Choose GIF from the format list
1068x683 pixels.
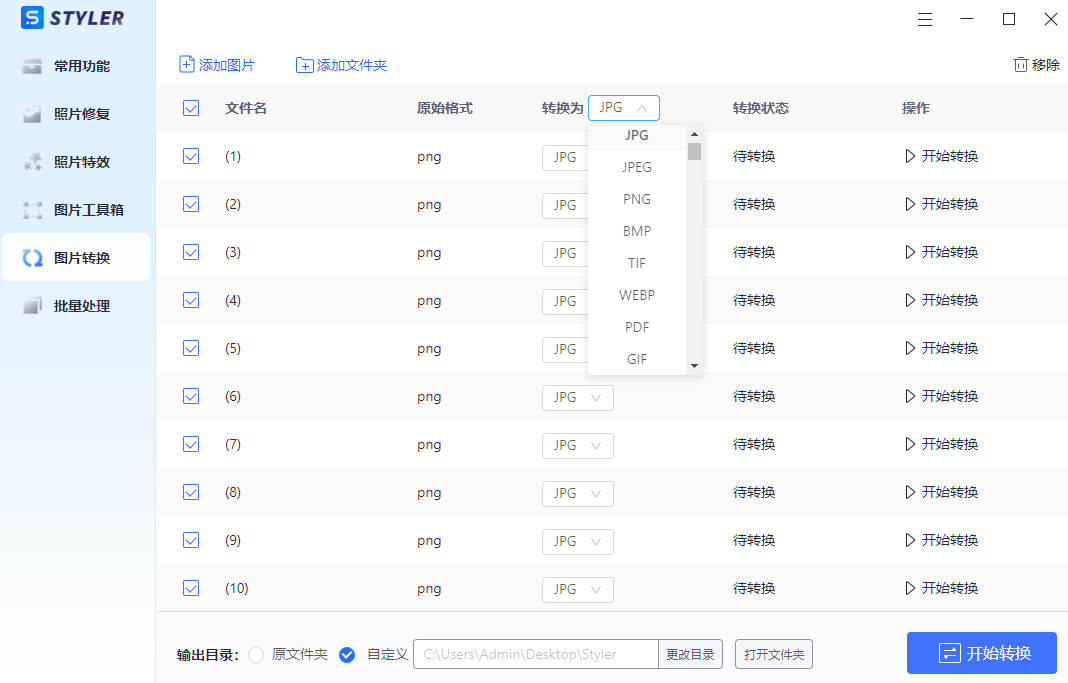[x=637, y=359]
